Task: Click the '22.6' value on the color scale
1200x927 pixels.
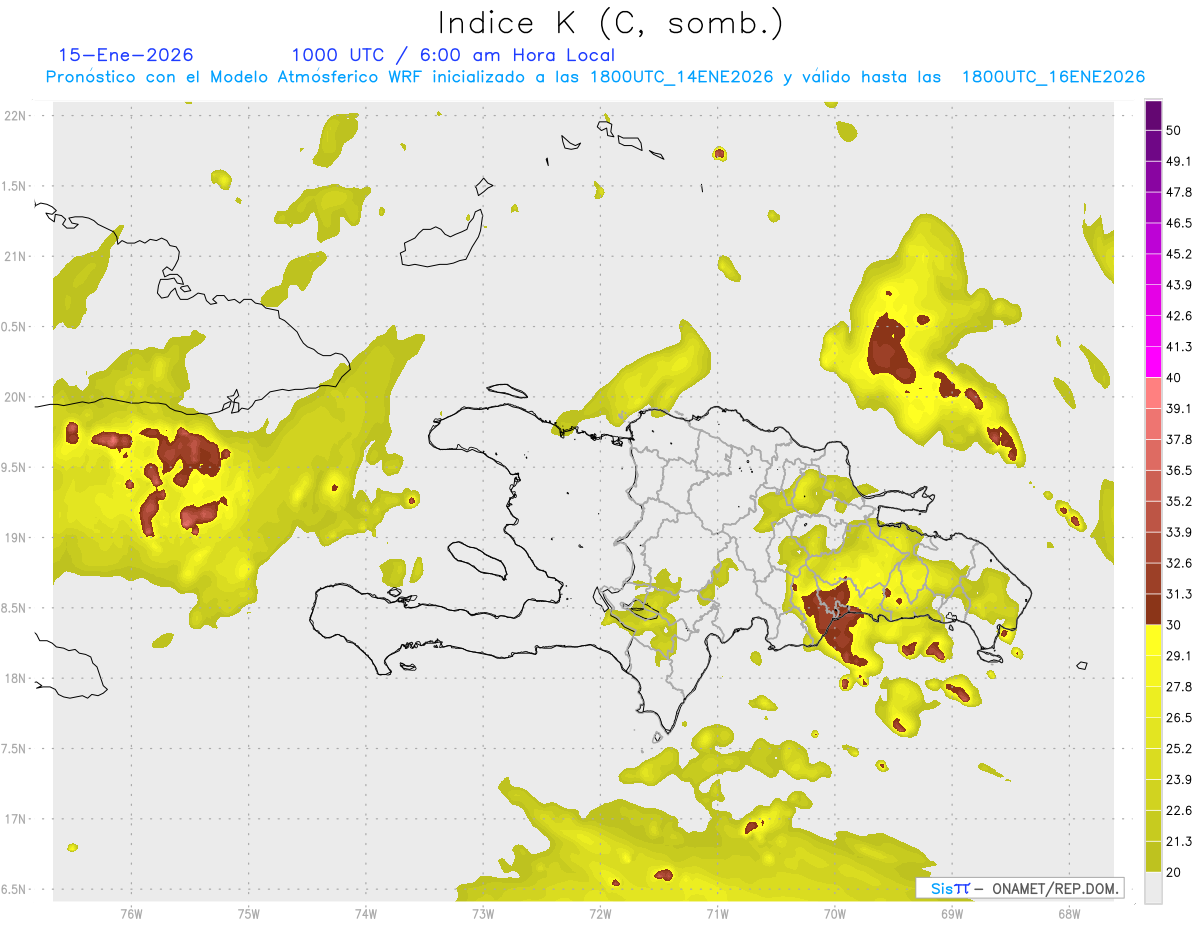Action: click(x=1179, y=811)
